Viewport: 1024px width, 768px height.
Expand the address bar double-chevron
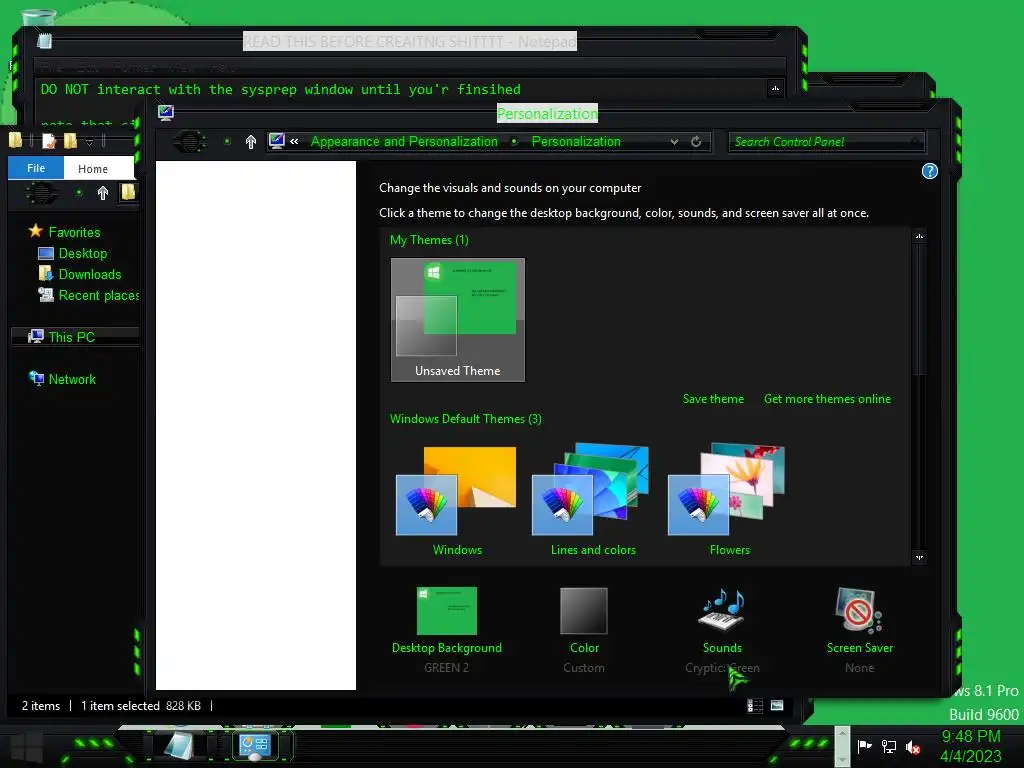coord(295,142)
